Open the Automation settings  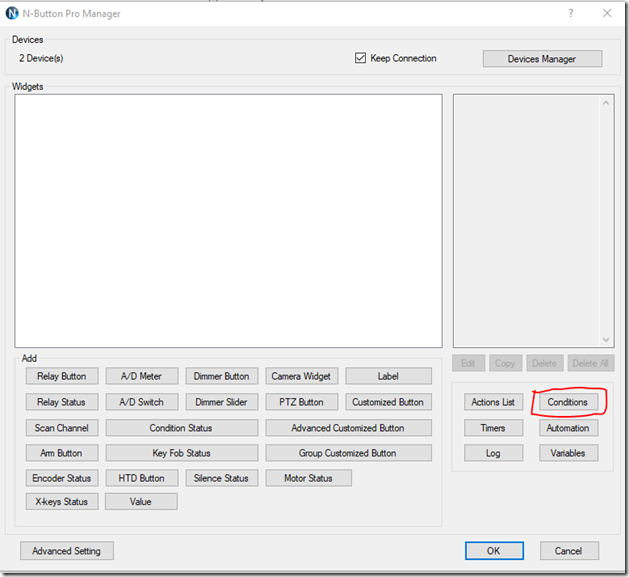pos(568,428)
